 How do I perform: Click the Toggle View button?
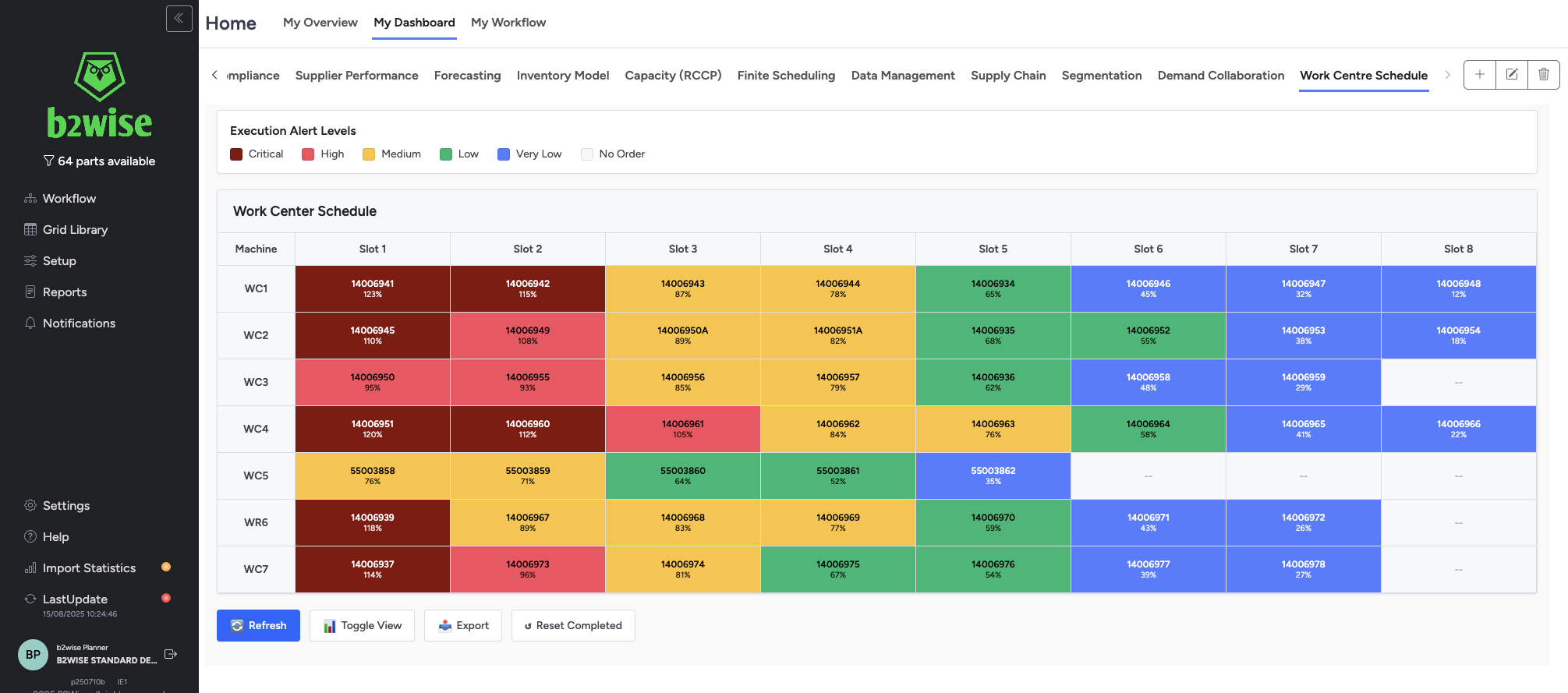[x=362, y=625]
